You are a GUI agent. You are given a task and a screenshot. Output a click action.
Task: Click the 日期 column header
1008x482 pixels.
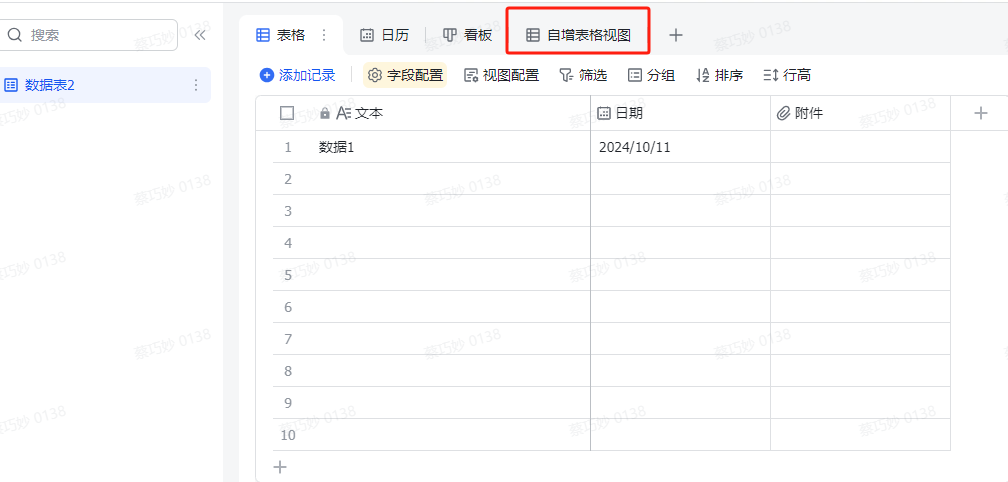681,113
